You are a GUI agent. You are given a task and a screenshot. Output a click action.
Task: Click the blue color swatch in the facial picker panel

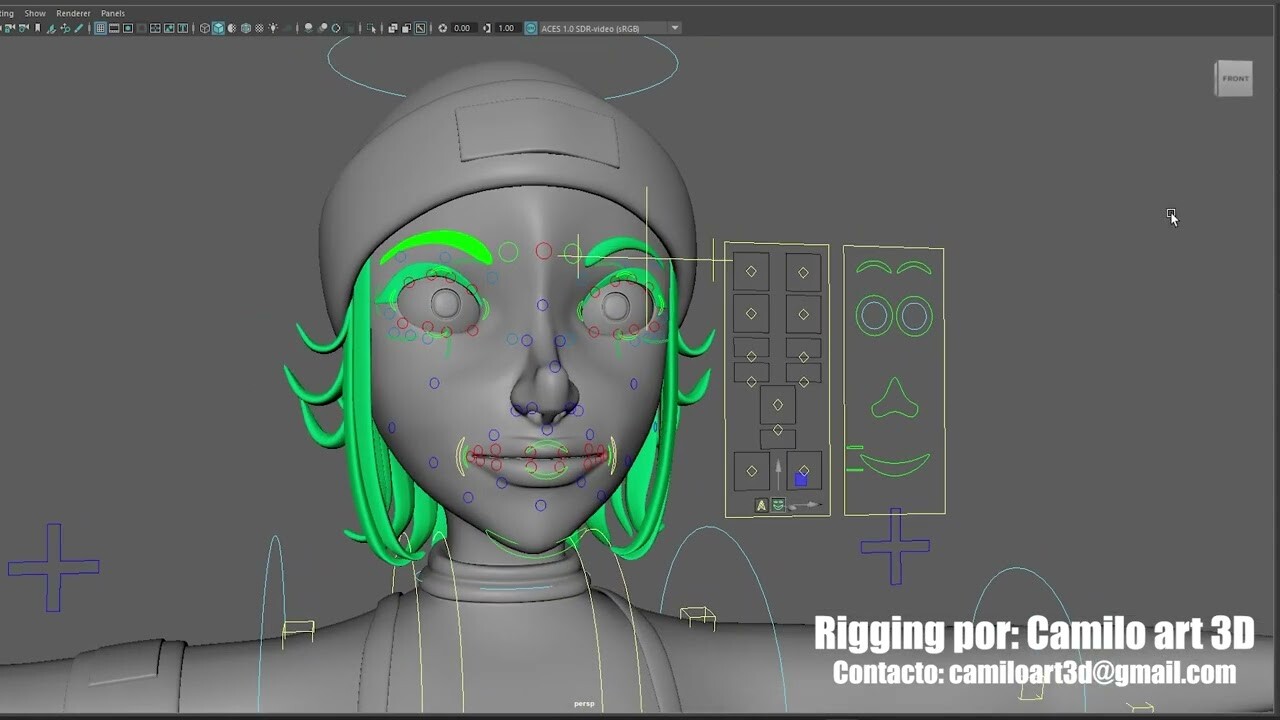tap(801, 479)
